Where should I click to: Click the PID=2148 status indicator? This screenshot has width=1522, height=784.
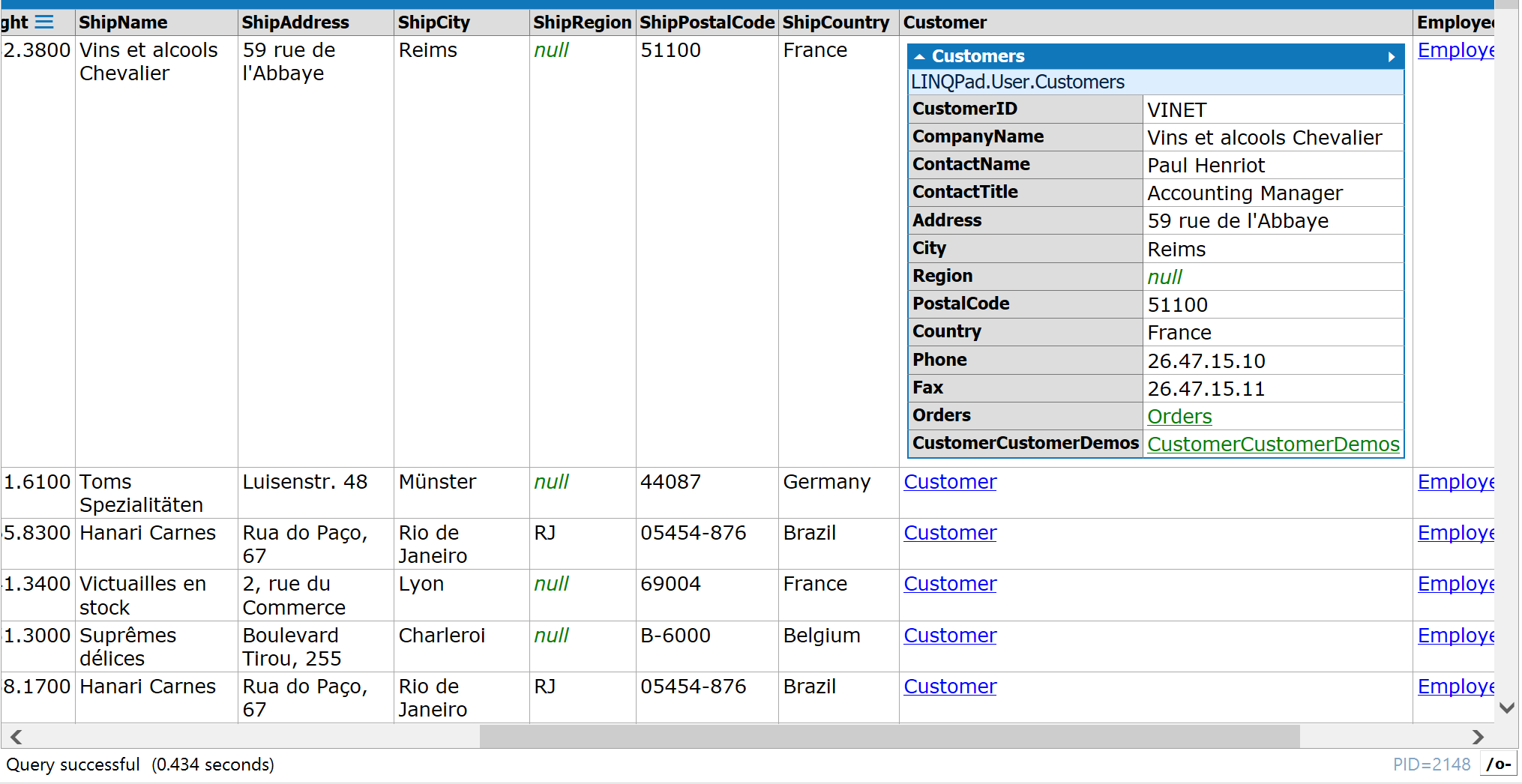pyautogui.click(x=1431, y=765)
